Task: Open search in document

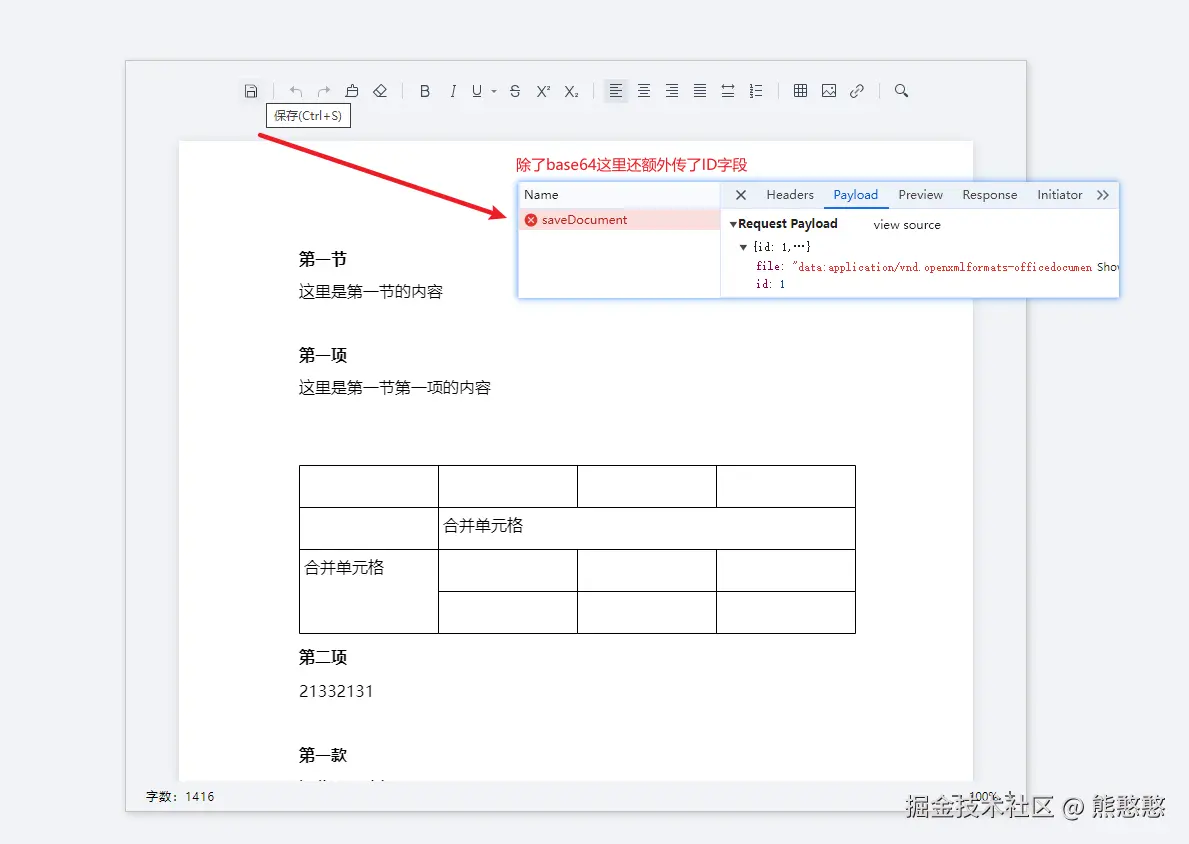Action: pyautogui.click(x=901, y=91)
